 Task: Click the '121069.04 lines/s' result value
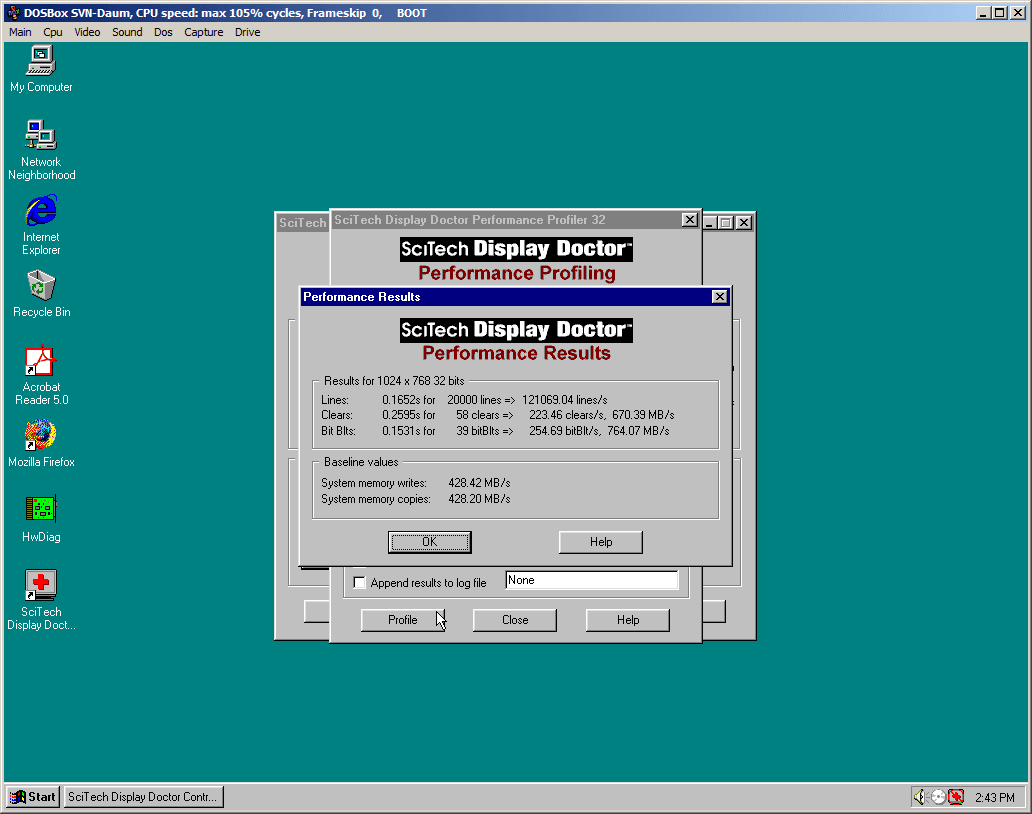point(565,400)
